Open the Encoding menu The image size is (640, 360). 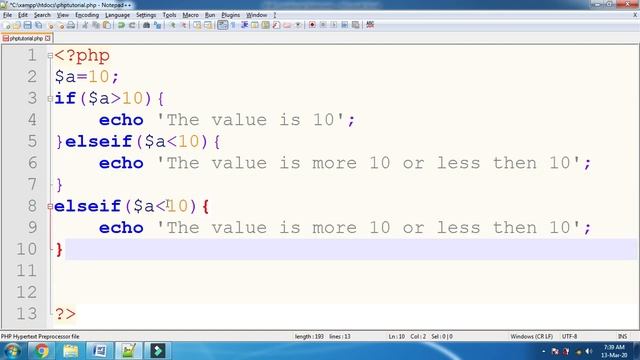tap(87, 15)
